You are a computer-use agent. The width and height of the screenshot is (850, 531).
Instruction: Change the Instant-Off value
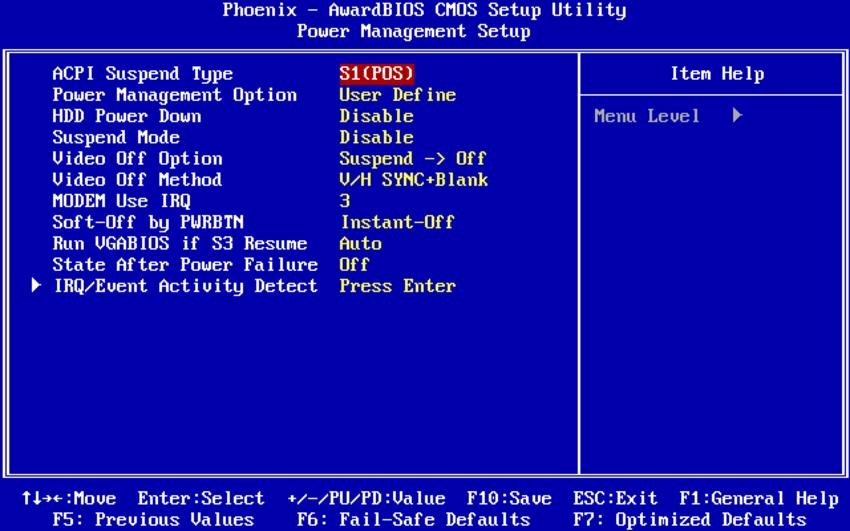[x=397, y=222]
